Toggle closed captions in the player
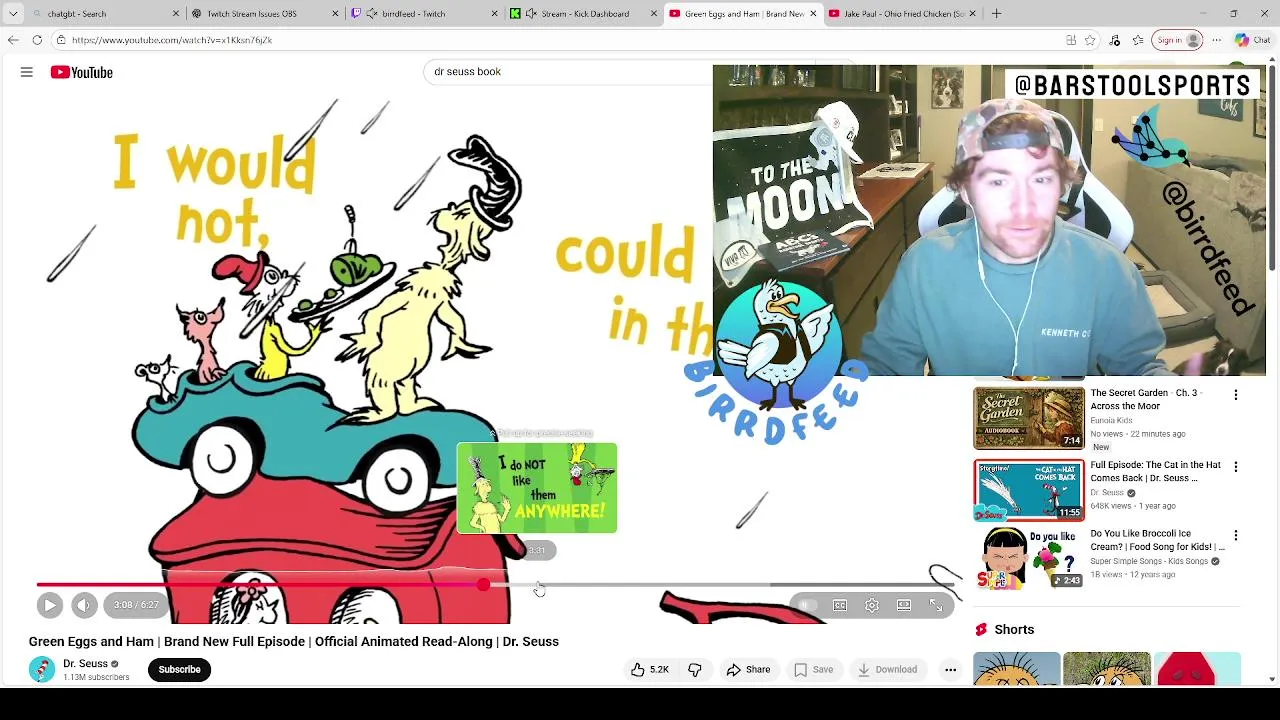 pos(840,605)
